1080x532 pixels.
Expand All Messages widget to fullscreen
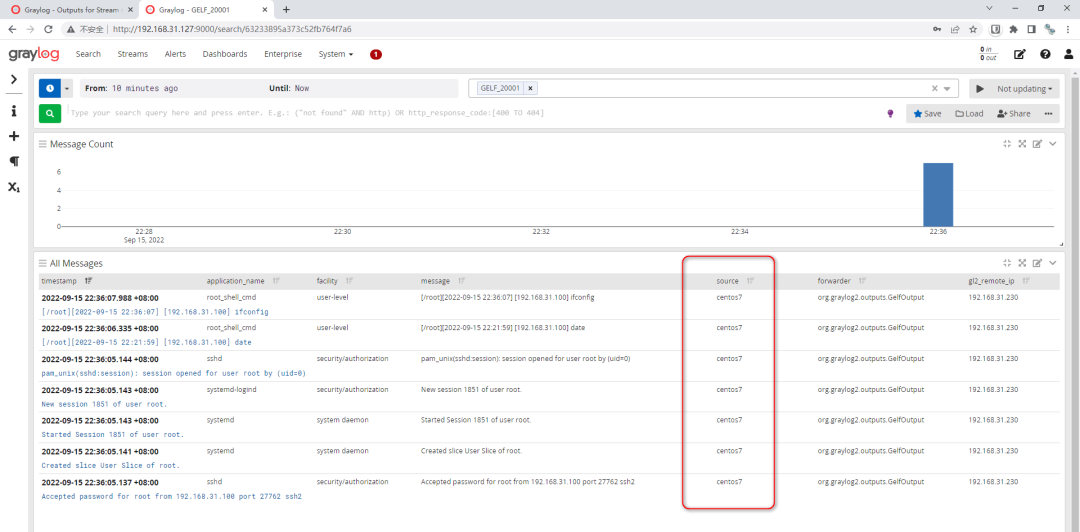pyautogui.click(x=1022, y=263)
